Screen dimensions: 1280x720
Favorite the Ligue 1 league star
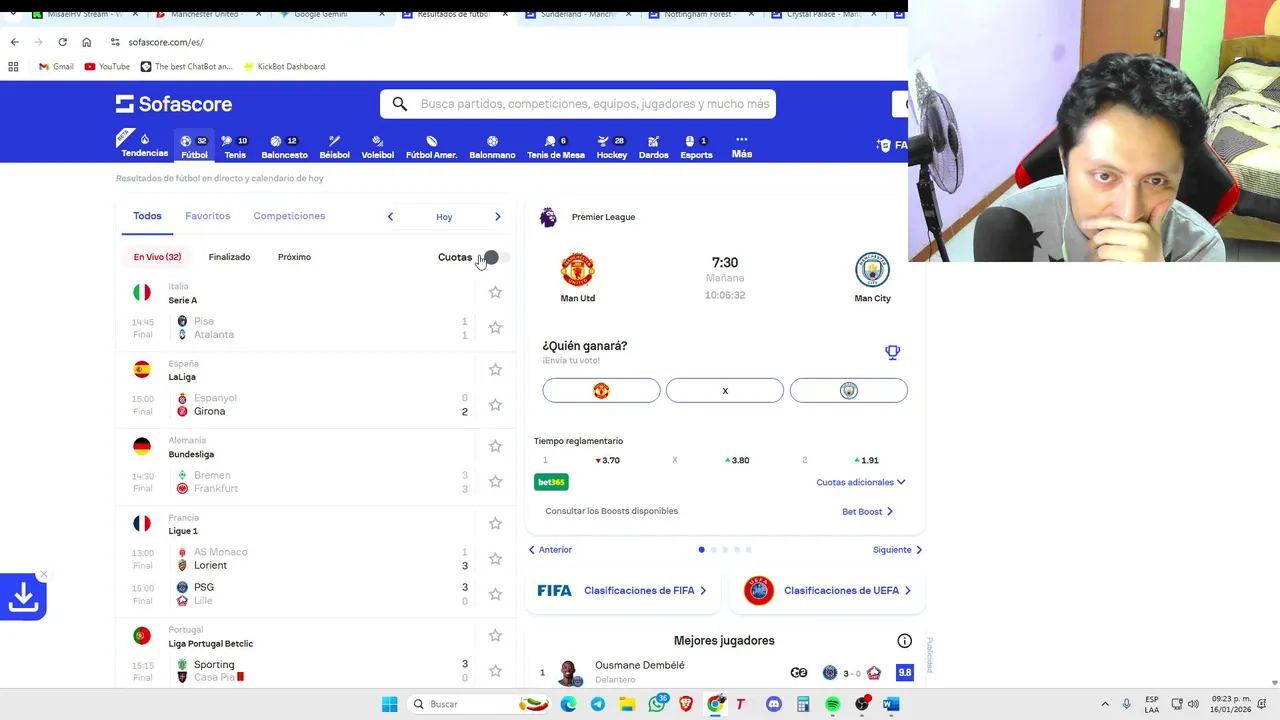(x=495, y=524)
